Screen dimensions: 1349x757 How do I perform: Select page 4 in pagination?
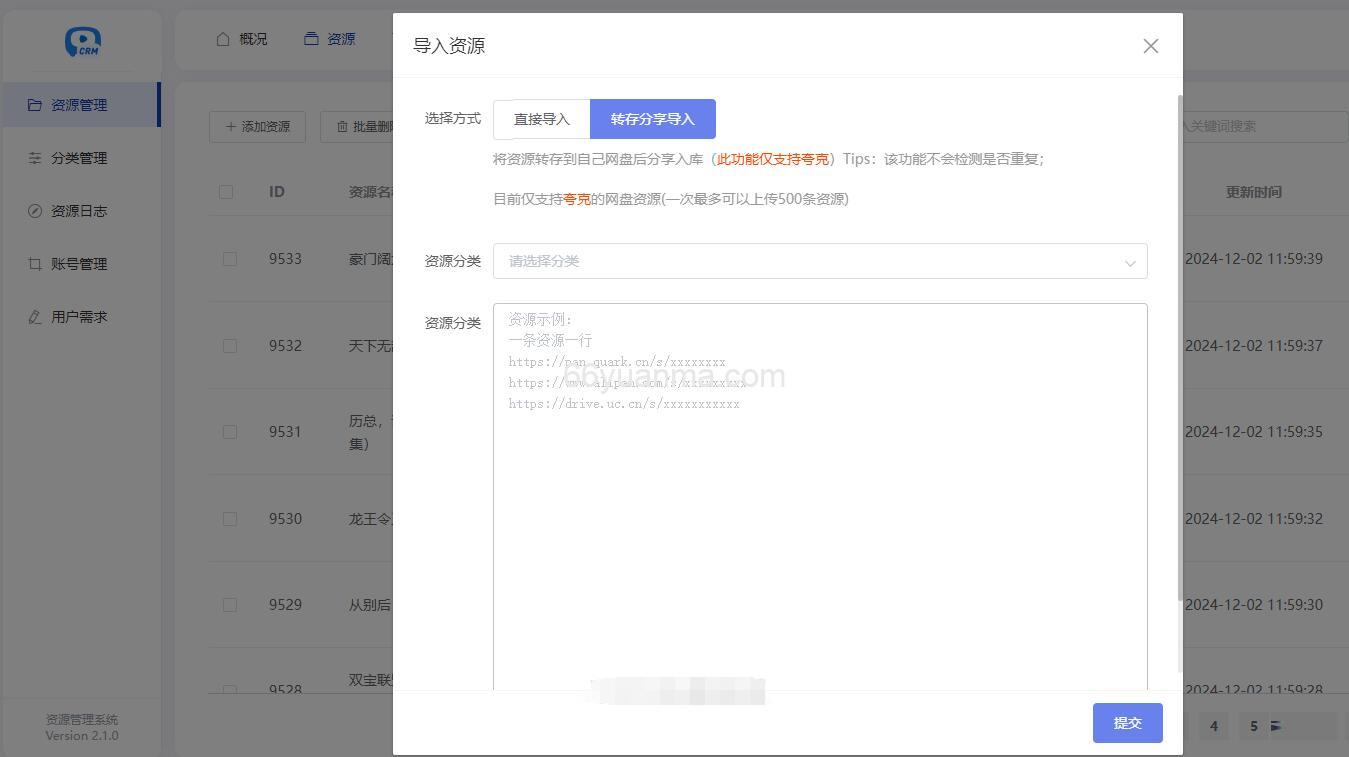pyautogui.click(x=1213, y=726)
